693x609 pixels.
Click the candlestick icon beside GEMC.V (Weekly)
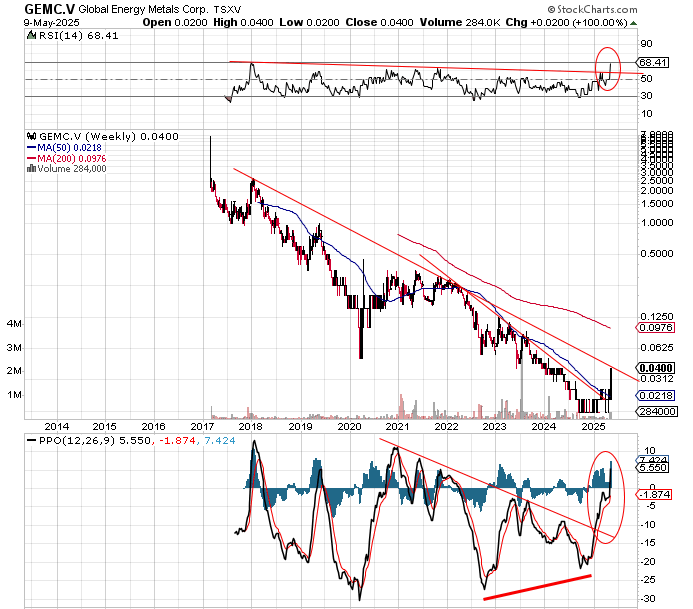(32, 136)
